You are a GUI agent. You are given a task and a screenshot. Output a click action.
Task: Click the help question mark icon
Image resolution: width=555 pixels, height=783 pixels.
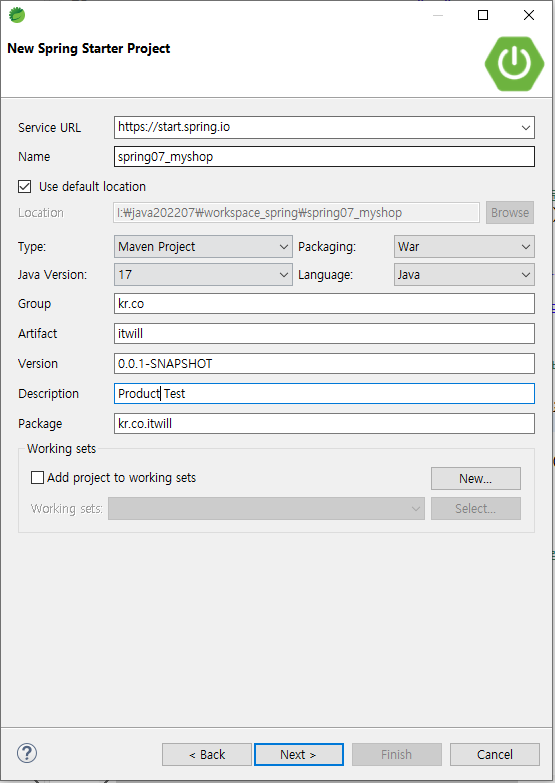click(x=27, y=753)
